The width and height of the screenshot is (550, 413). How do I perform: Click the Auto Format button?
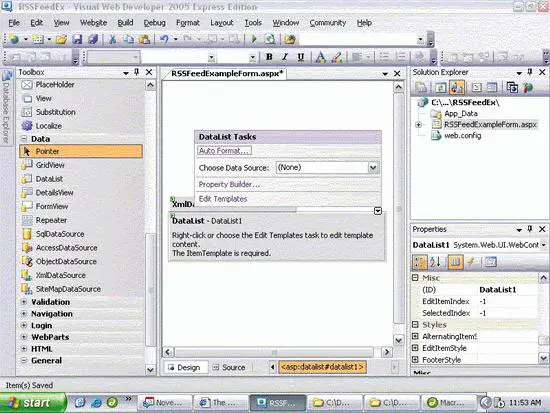coord(224,151)
